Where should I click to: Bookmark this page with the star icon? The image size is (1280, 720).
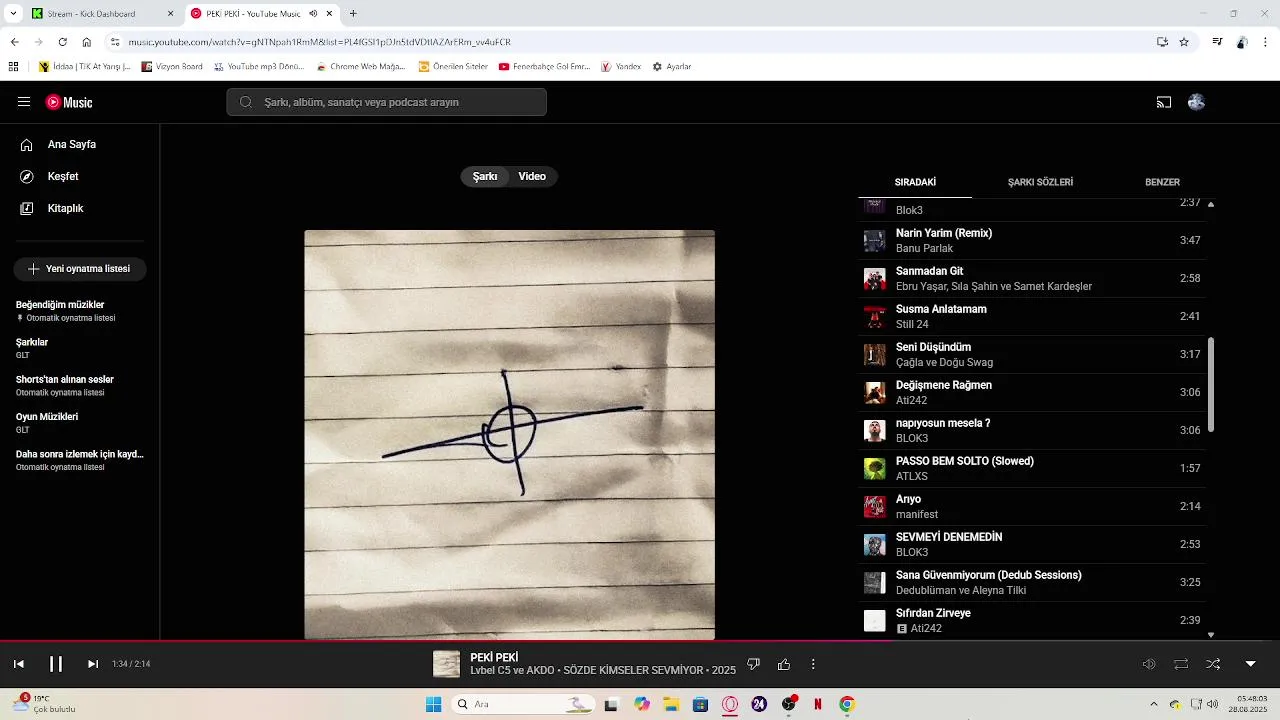(1184, 42)
